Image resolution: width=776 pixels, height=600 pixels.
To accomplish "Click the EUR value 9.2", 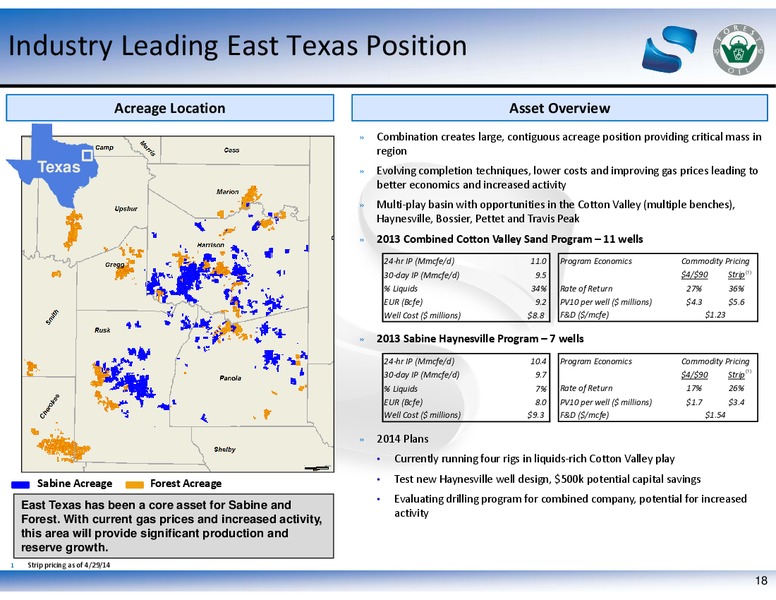I will click(540, 302).
